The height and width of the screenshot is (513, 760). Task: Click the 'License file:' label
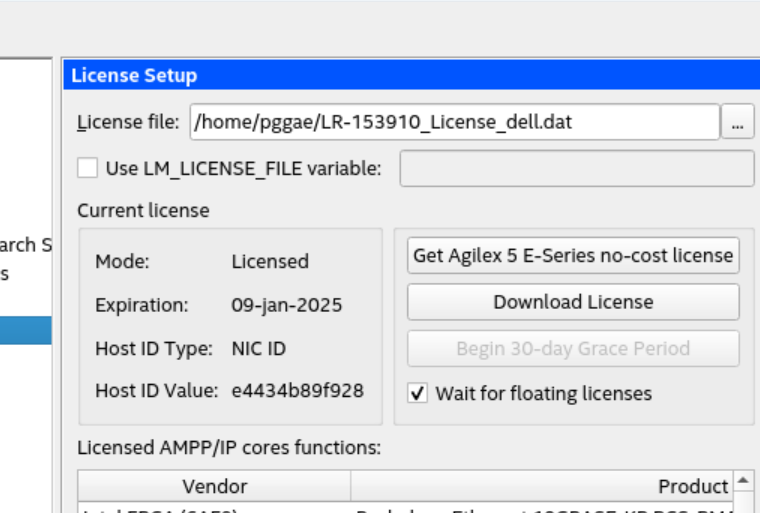[128, 122]
